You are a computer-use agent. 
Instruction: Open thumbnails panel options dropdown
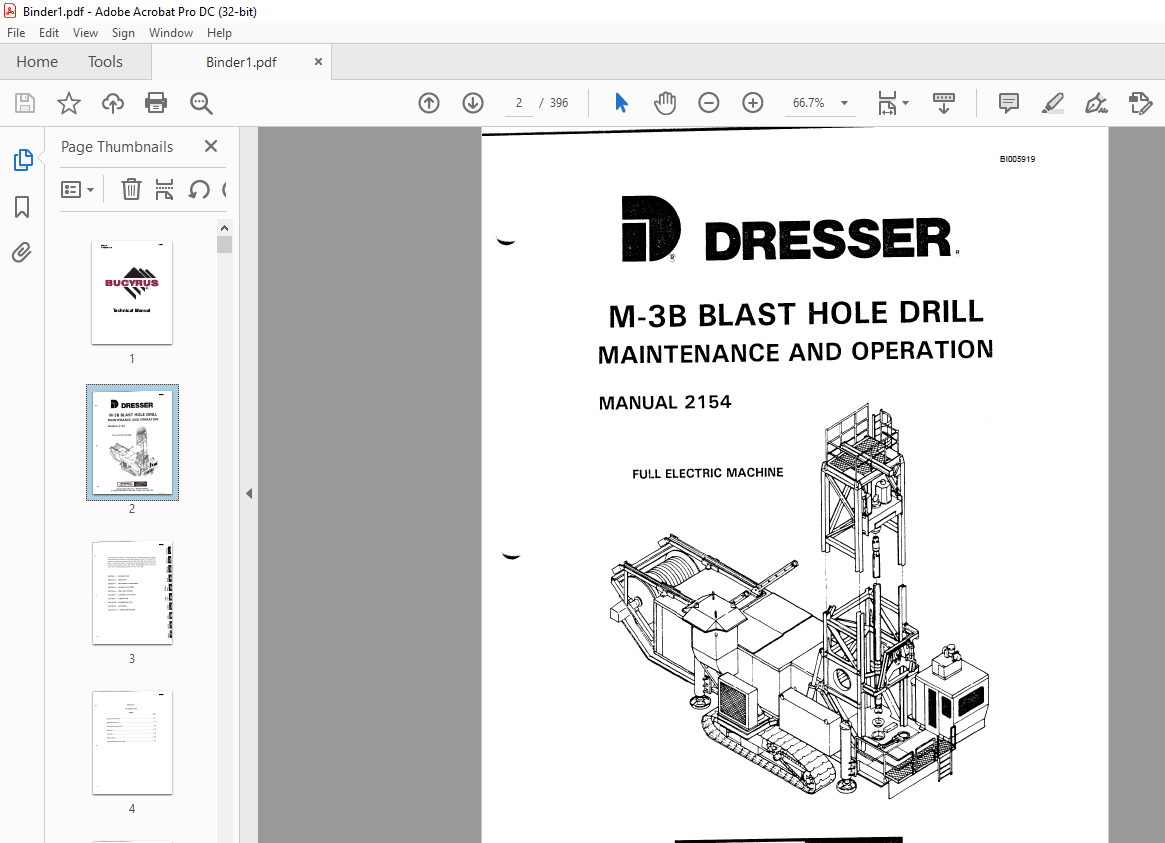pyautogui.click(x=77, y=189)
